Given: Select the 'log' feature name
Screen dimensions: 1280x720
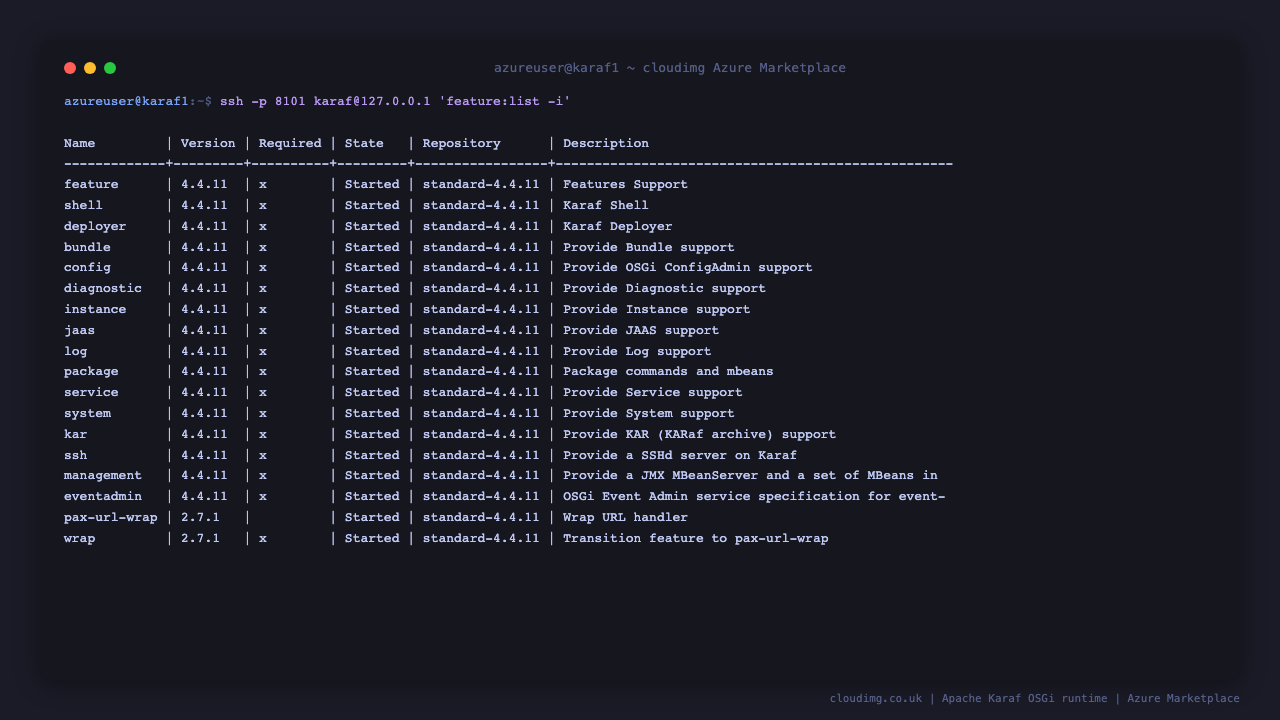Looking at the screenshot, I should pyautogui.click(x=76, y=351).
